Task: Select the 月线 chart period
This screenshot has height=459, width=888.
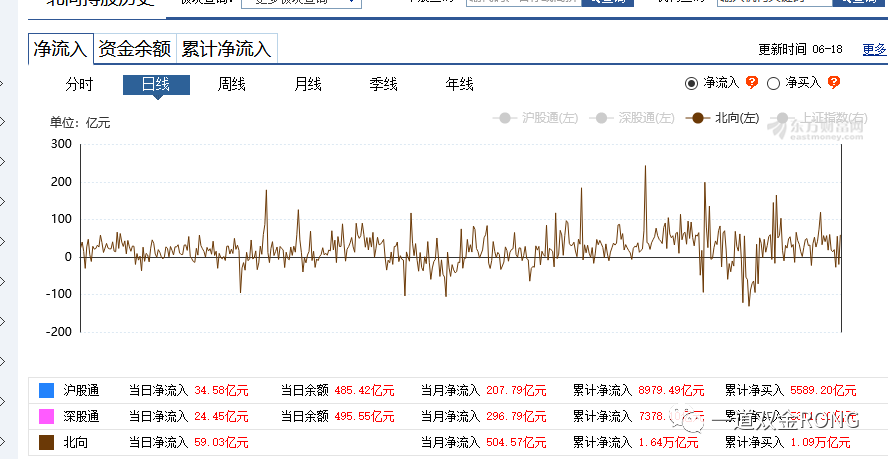Action: coord(308,85)
